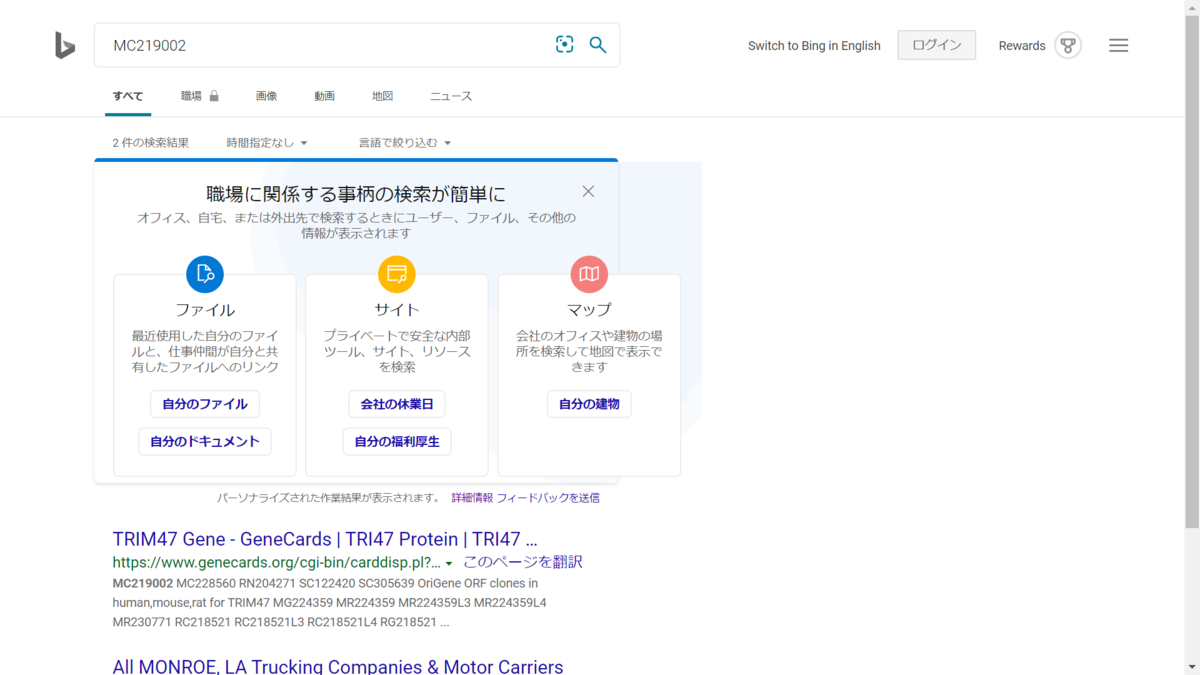Click the Bing logo icon
The image size is (1200, 675).
[65, 45]
